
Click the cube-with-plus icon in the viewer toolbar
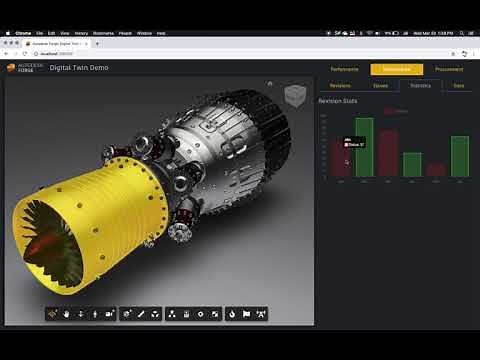point(127,314)
